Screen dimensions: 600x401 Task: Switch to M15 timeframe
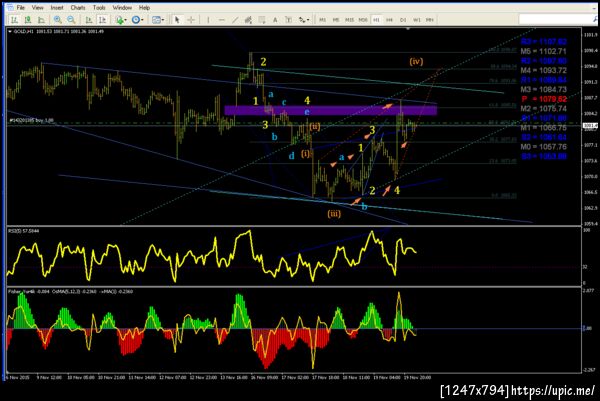(349, 20)
